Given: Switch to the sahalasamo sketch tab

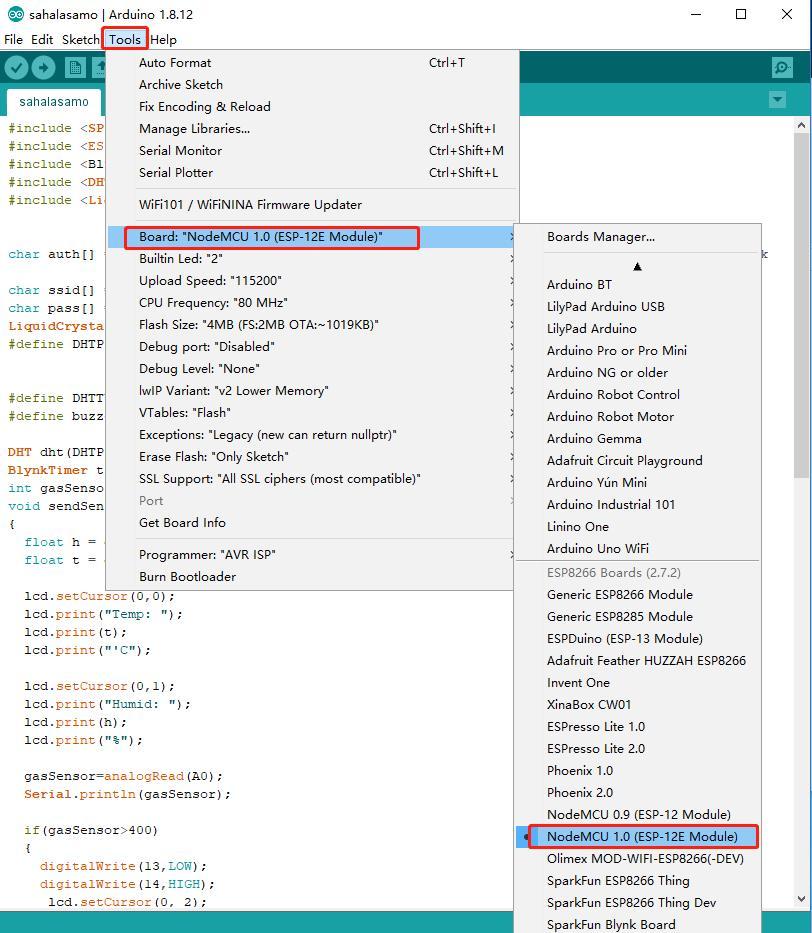Looking at the screenshot, I should point(54,102).
